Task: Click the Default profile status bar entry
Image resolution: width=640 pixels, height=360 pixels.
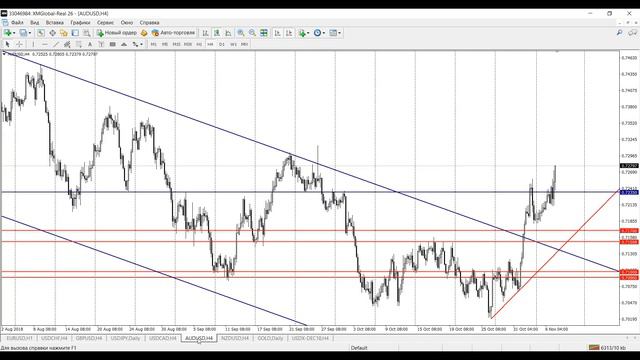Action: pyautogui.click(x=359, y=348)
